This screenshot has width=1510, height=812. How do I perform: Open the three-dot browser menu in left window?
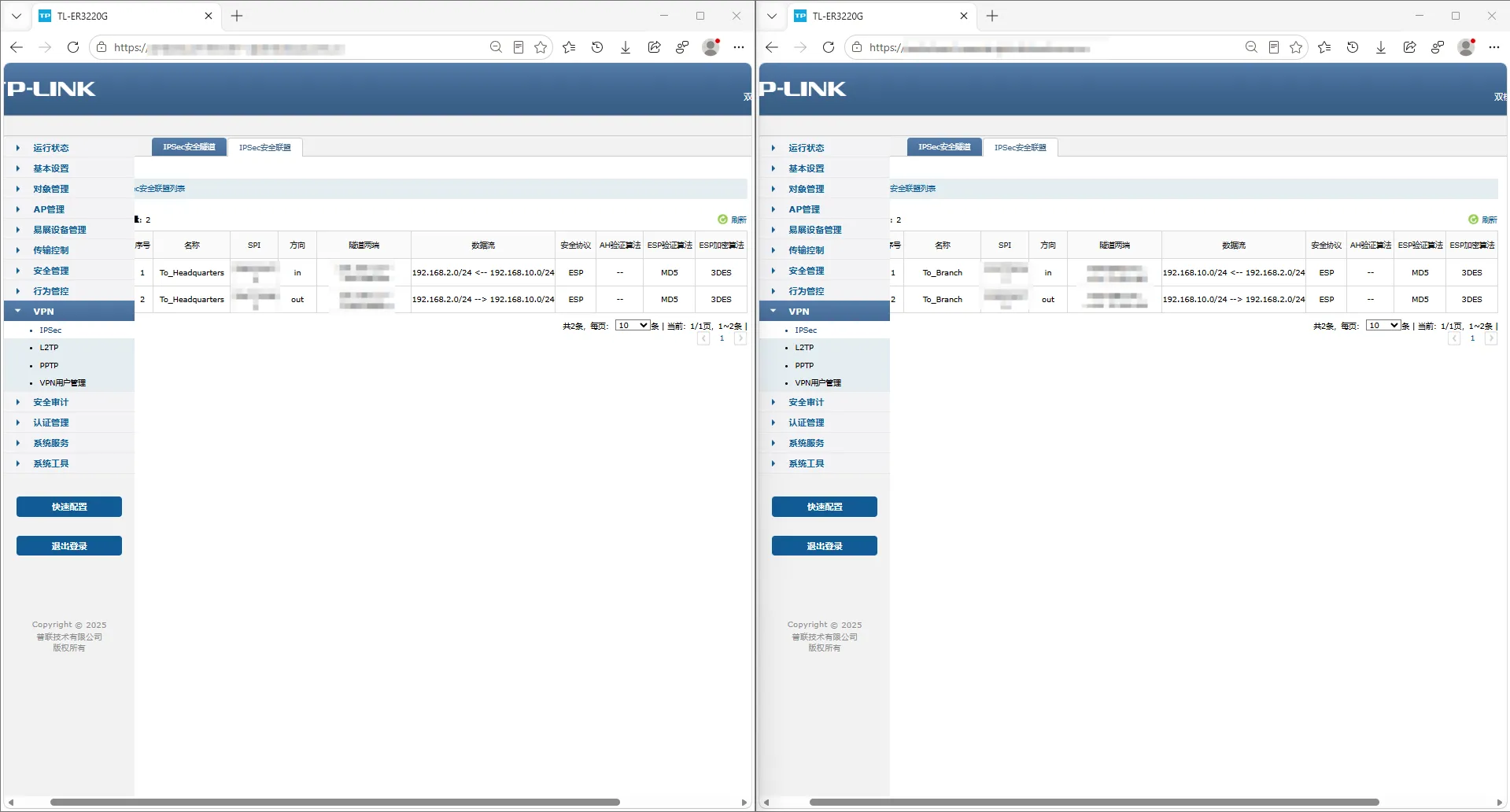(x=739, y=47)
